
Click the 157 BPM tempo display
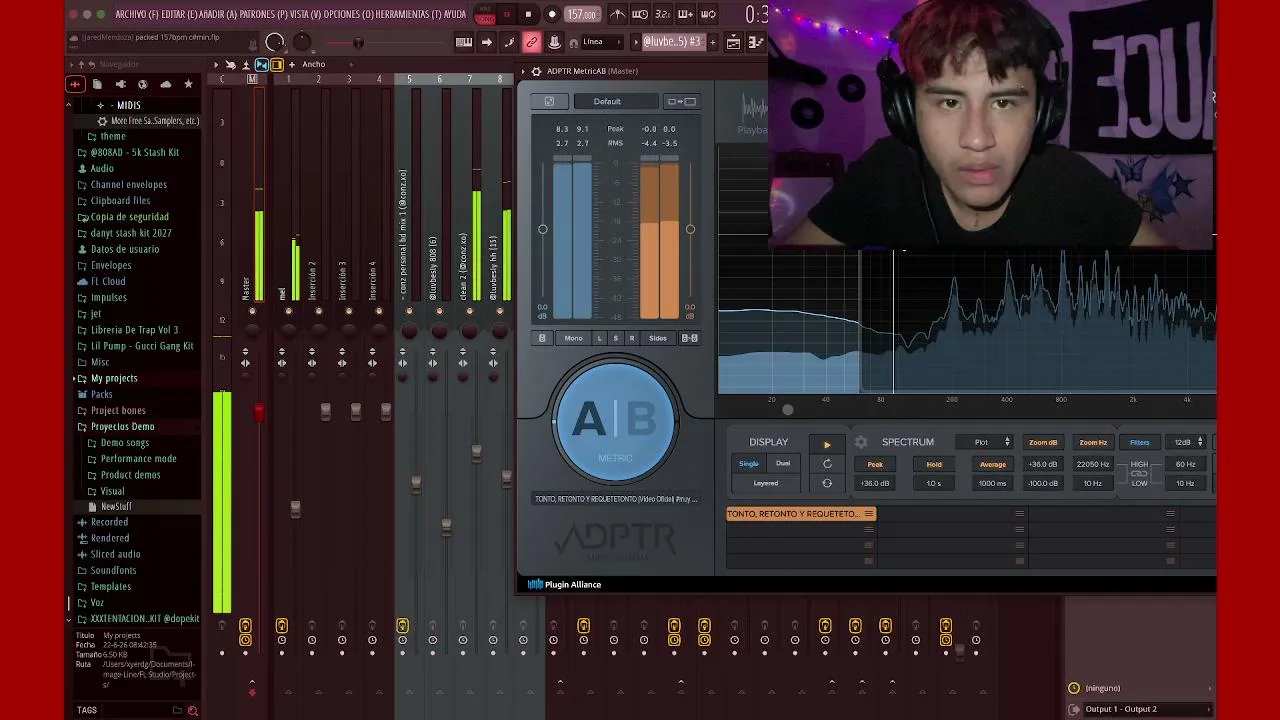[x=582, y=14]
